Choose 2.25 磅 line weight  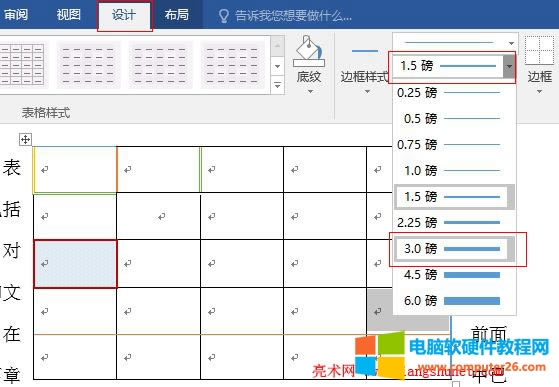tap(455, 223)
